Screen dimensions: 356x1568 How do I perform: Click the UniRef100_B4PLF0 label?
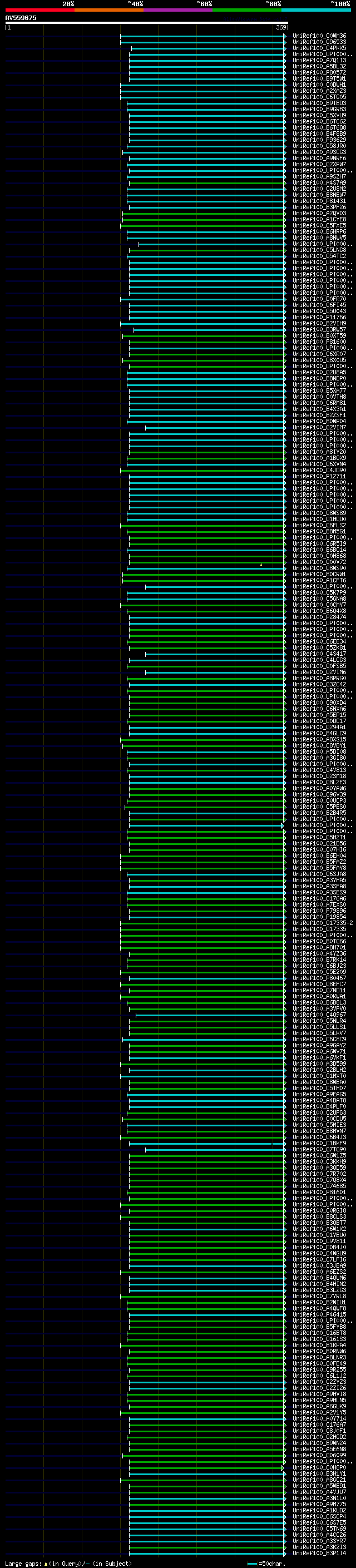319,1106
